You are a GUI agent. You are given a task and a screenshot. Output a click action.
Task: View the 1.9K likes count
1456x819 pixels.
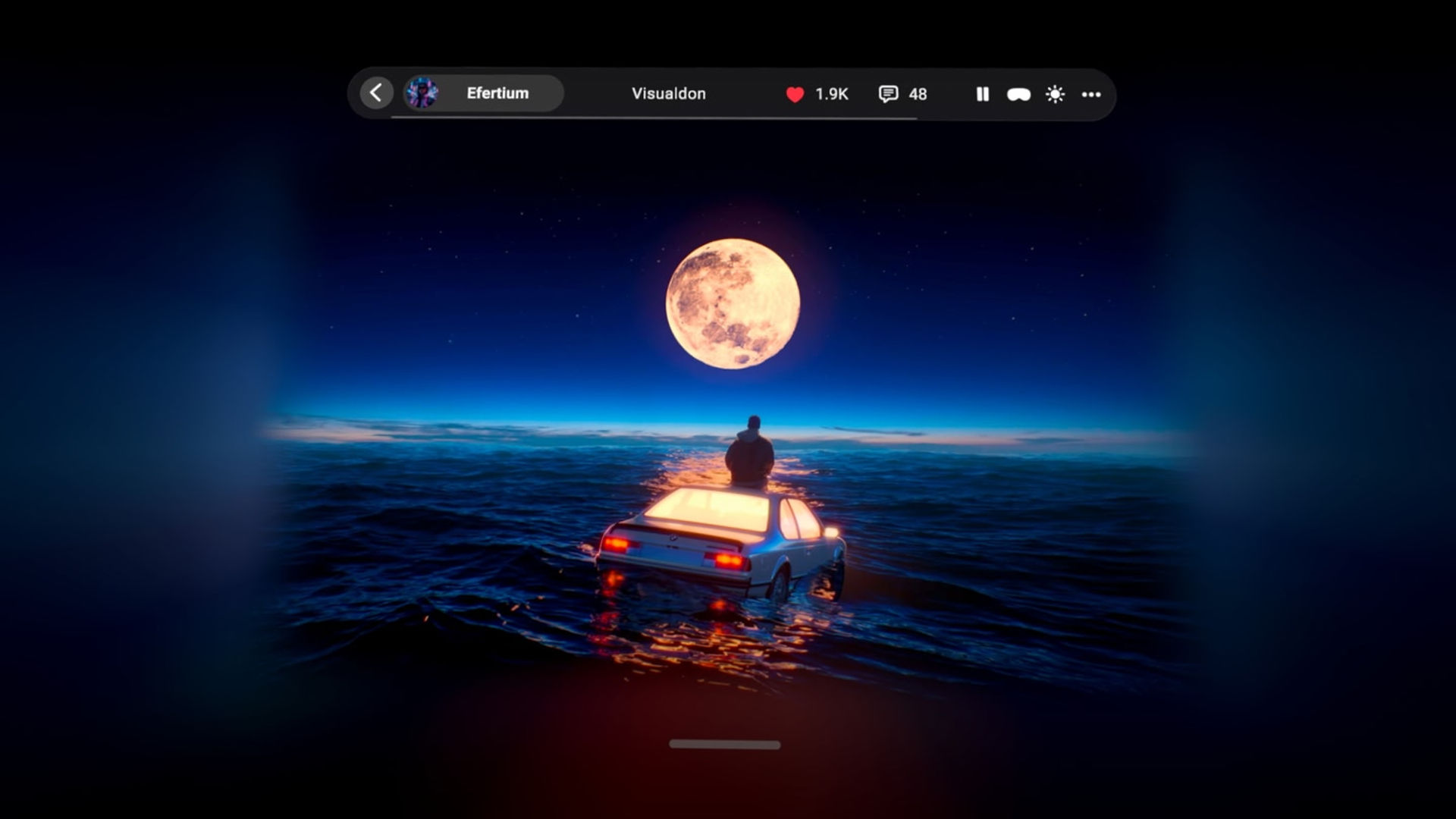pos(832,94)
